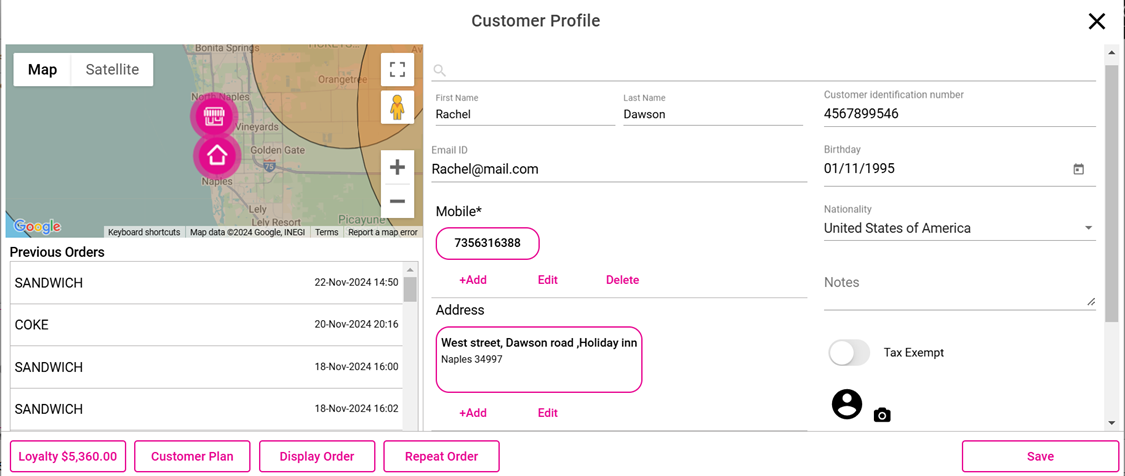
Task: Click the Repeat Order button
Action: pyautogui.click(x=441, y=456)
